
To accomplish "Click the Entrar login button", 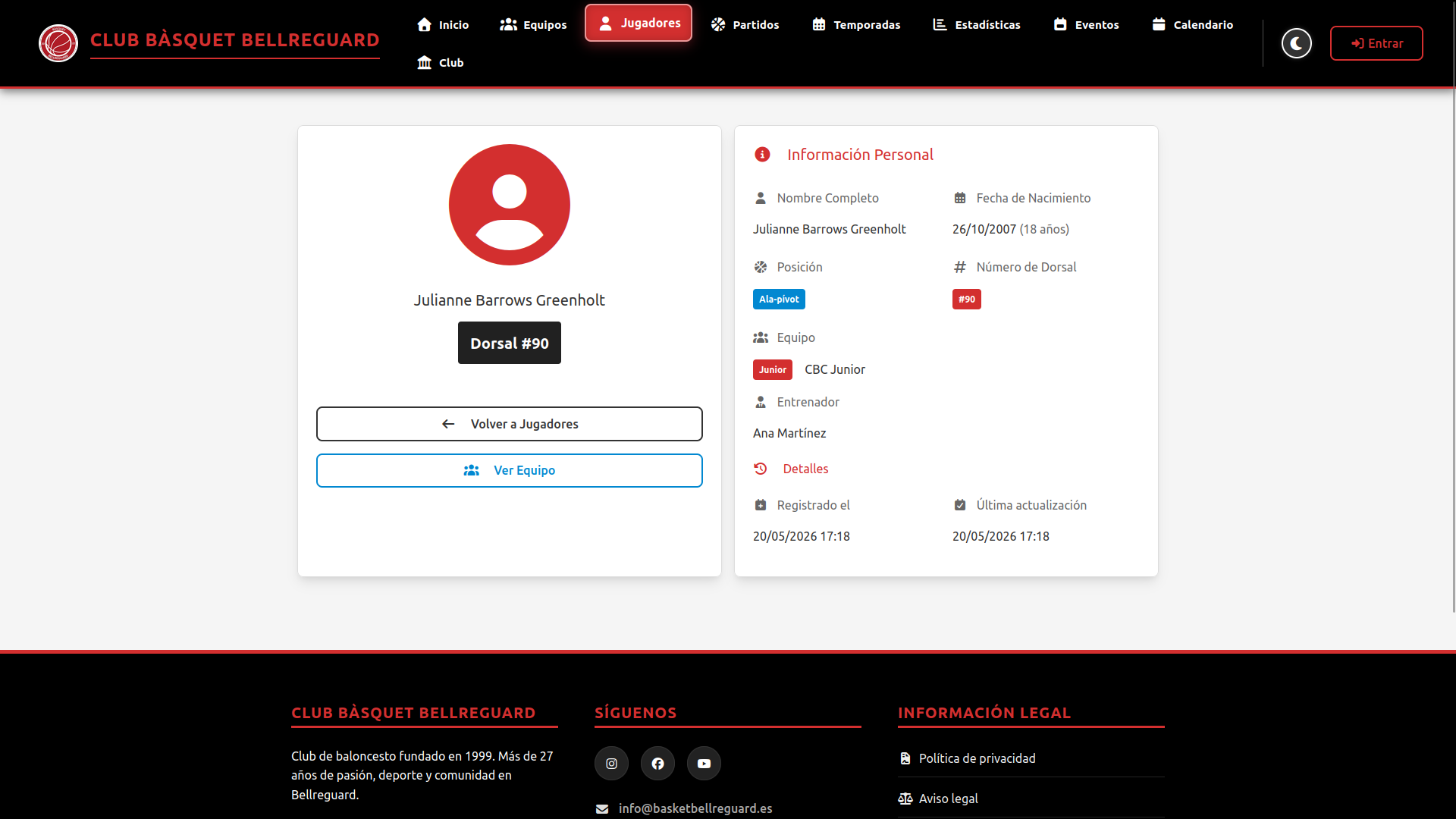I will pyautogui.click(x=1376, y=43).
